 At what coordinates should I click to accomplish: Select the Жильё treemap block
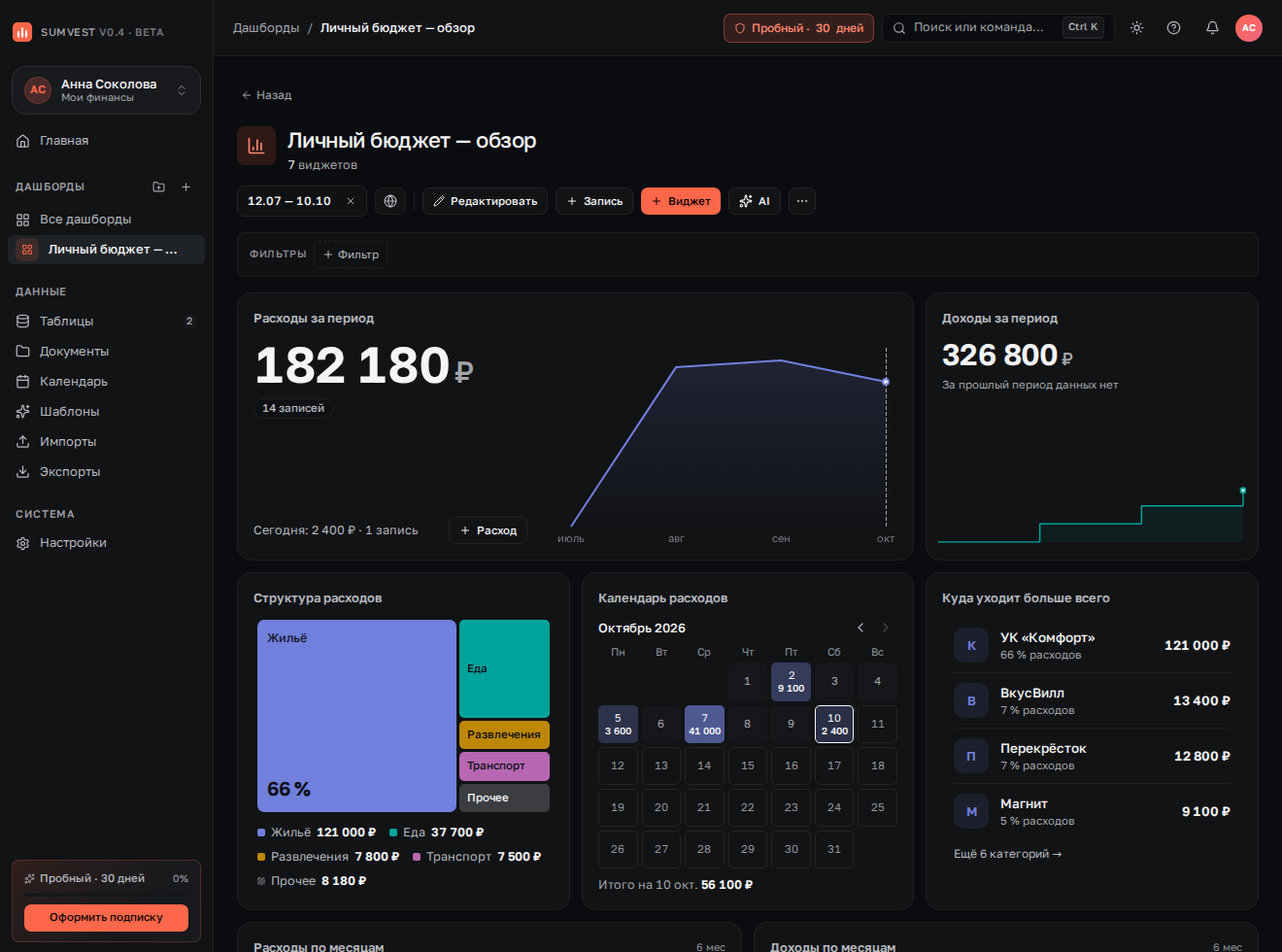tap(356, 716)
